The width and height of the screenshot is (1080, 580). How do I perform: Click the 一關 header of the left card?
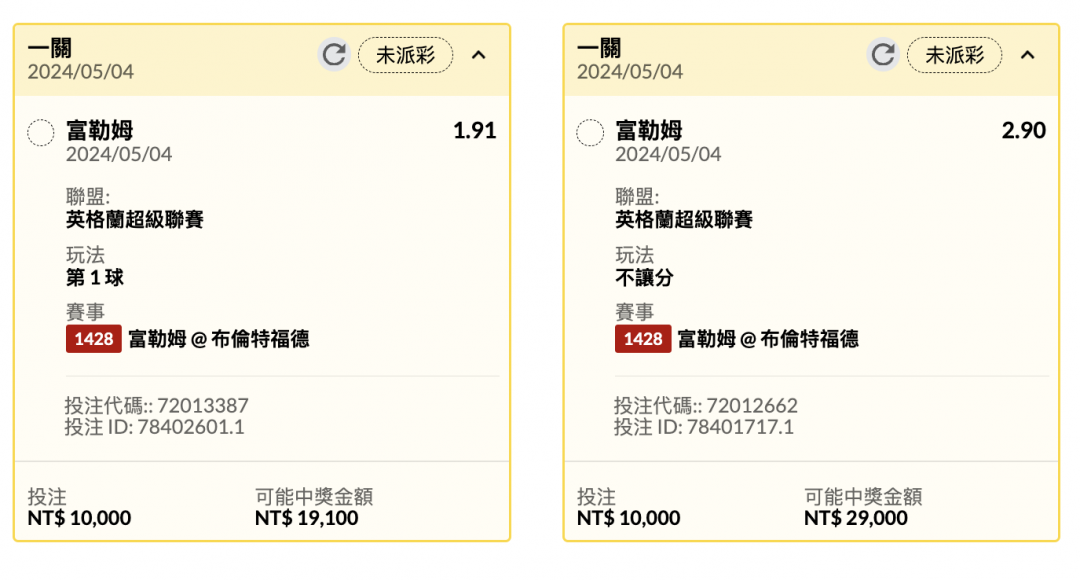coord(50,48)
